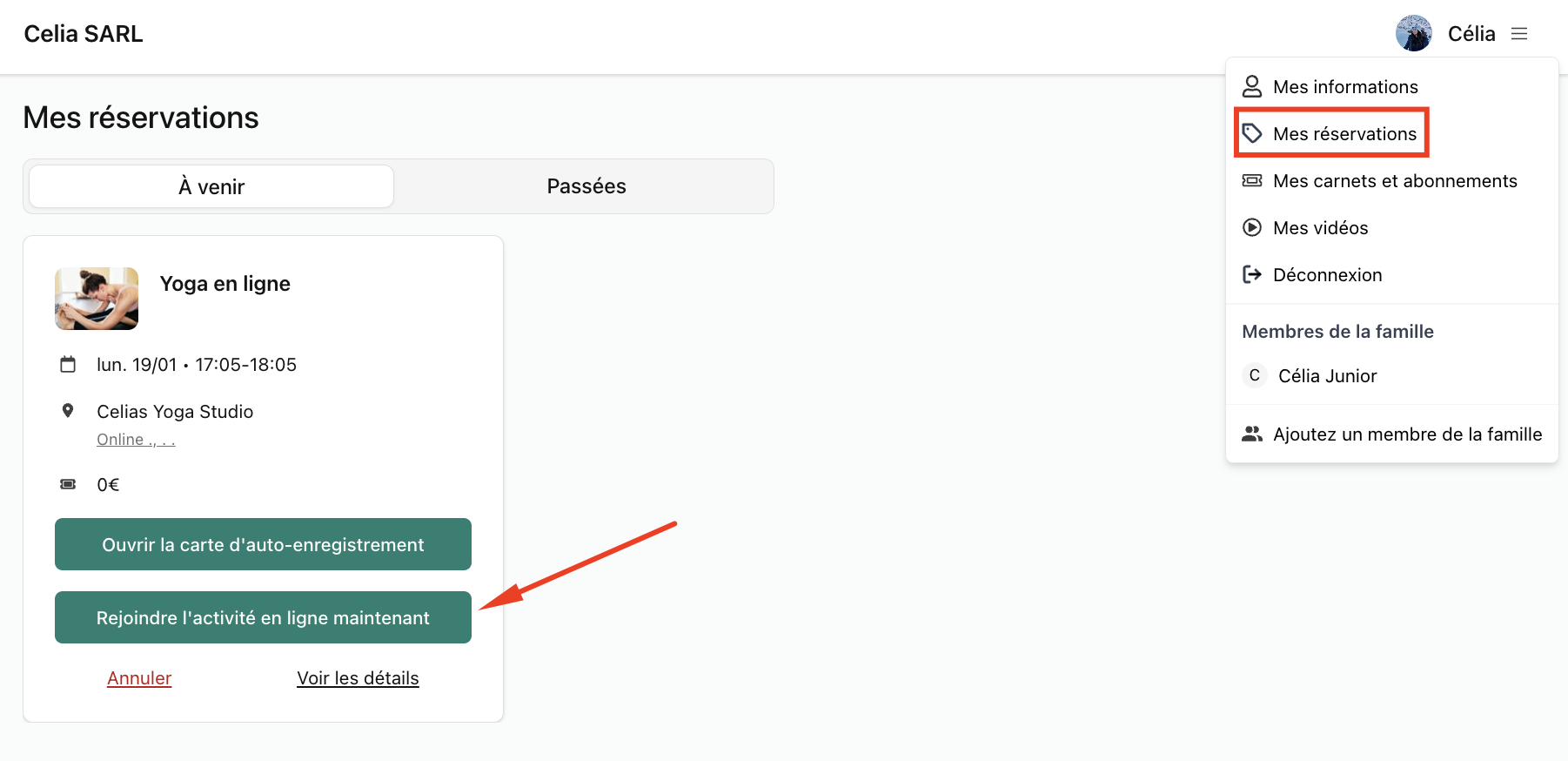Click the Déconnexion logout icon

click(x=1252, y=274)
